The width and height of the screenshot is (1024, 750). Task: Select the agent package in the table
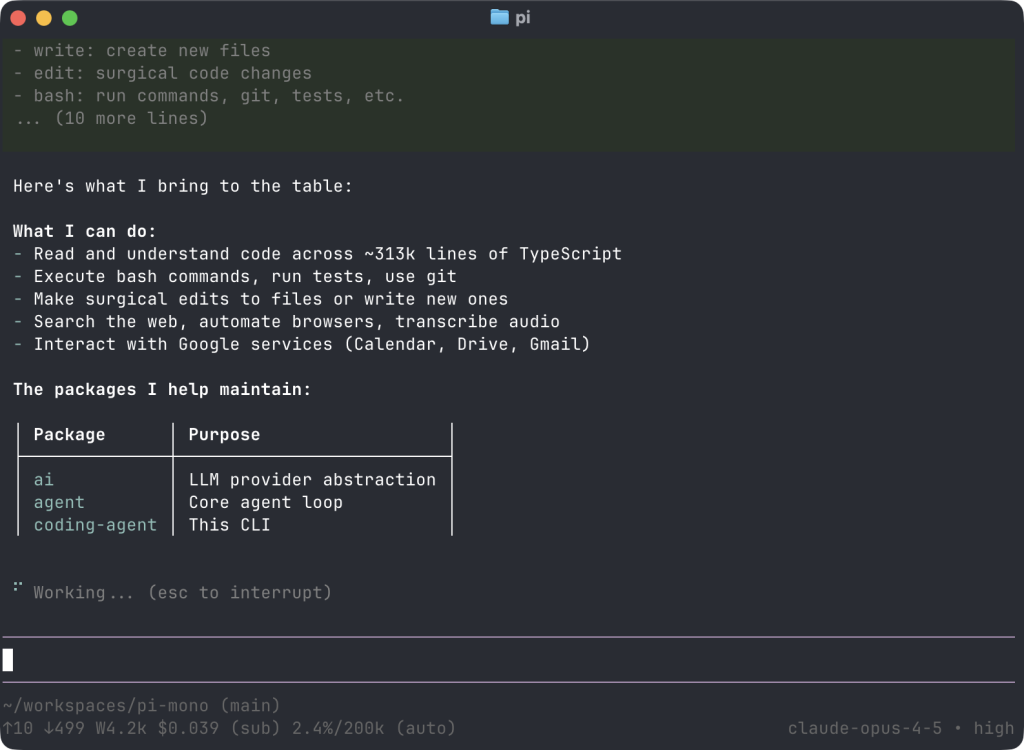tap(58, 502)
